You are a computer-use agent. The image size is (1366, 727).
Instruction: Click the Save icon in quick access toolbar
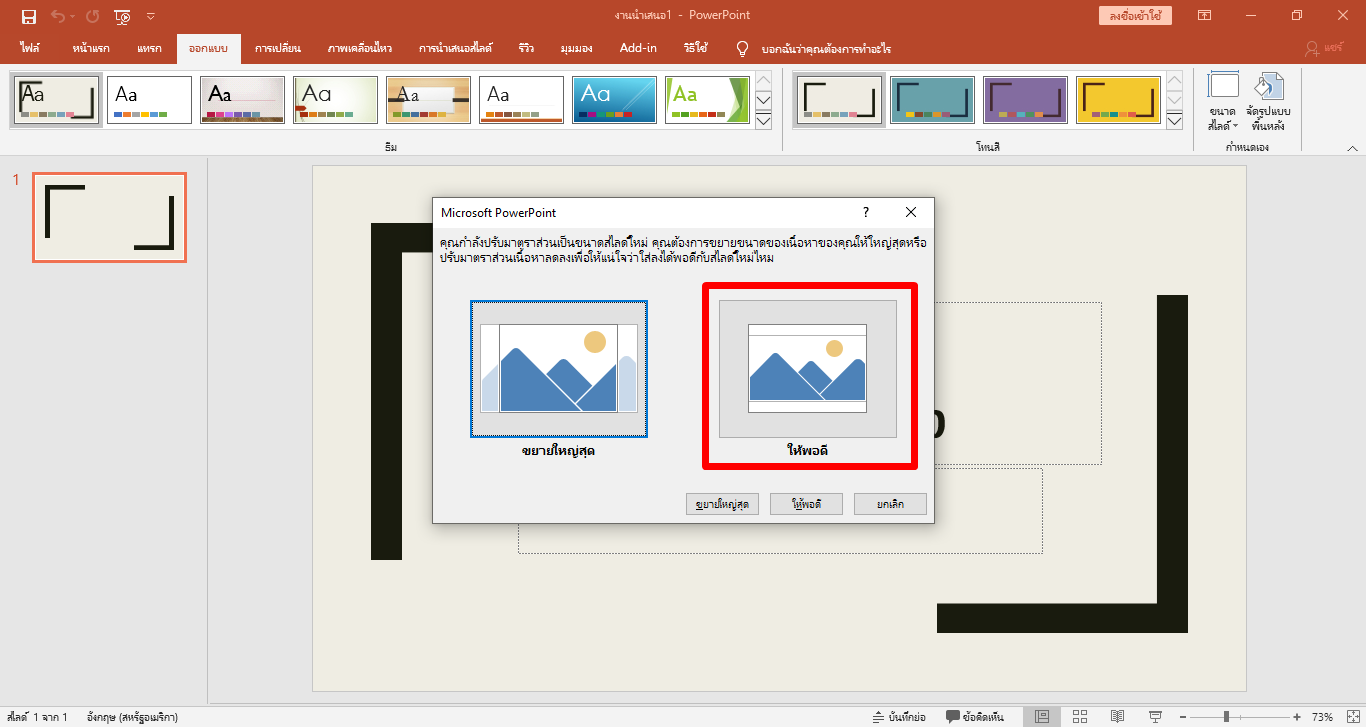pyautogui.click(x=29, y=16)
